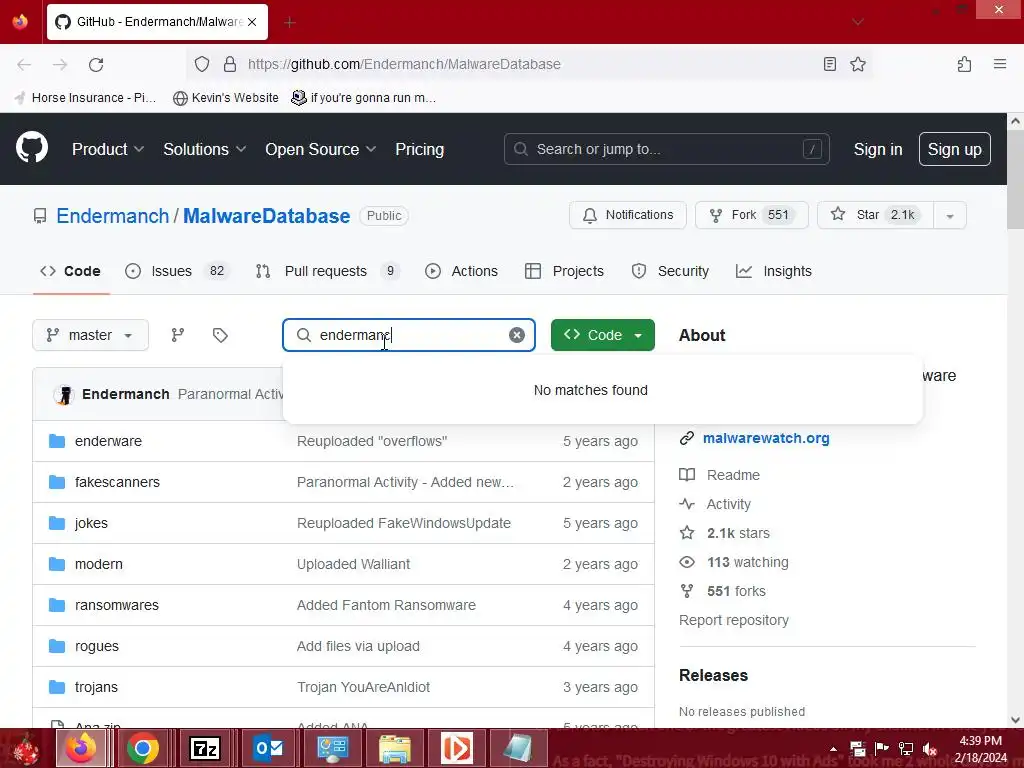
Task: Click the Activity link in About
Action: [729, 504]
